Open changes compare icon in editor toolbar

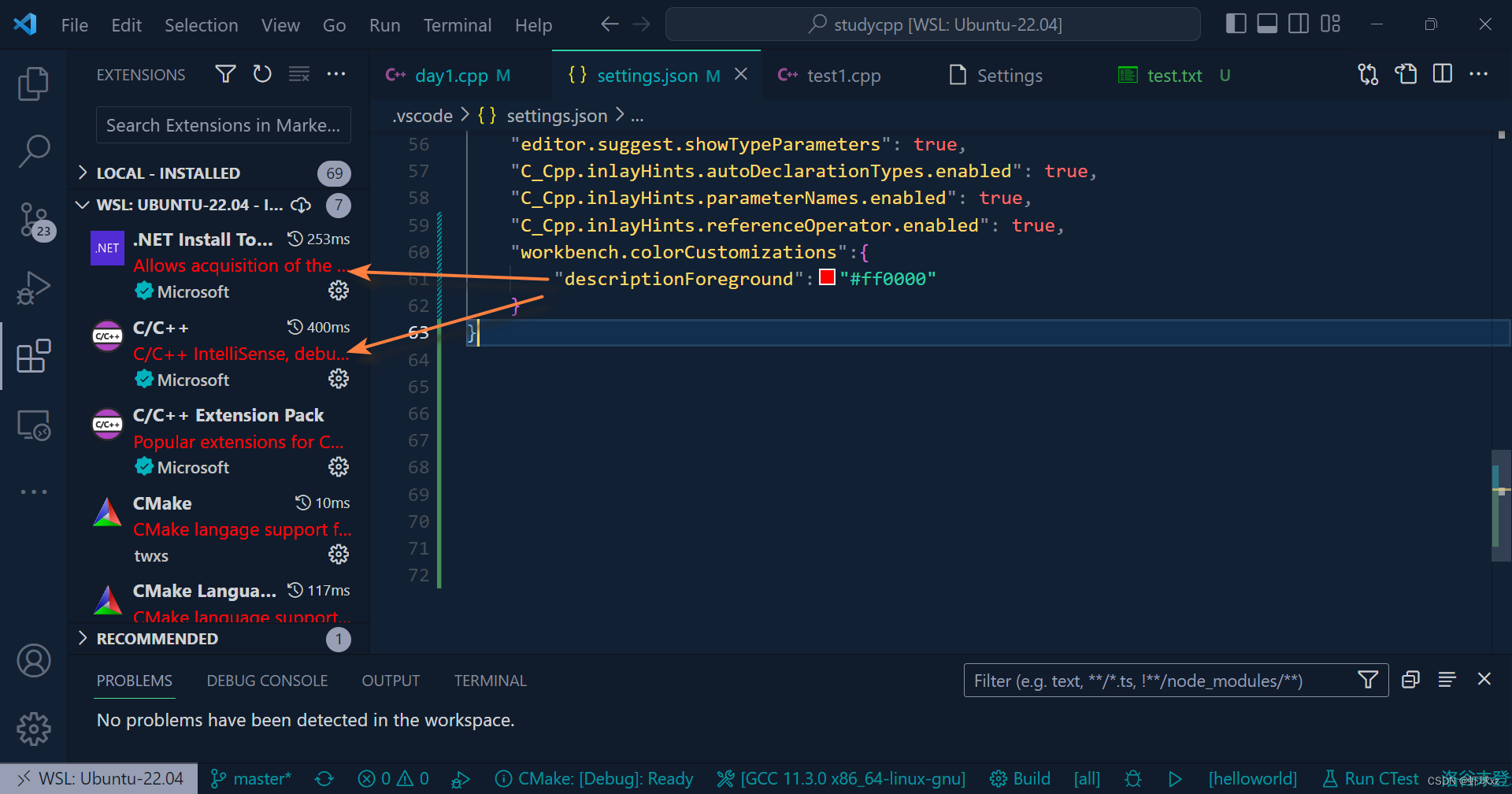pyautogui.click(x=1369, y=74)
